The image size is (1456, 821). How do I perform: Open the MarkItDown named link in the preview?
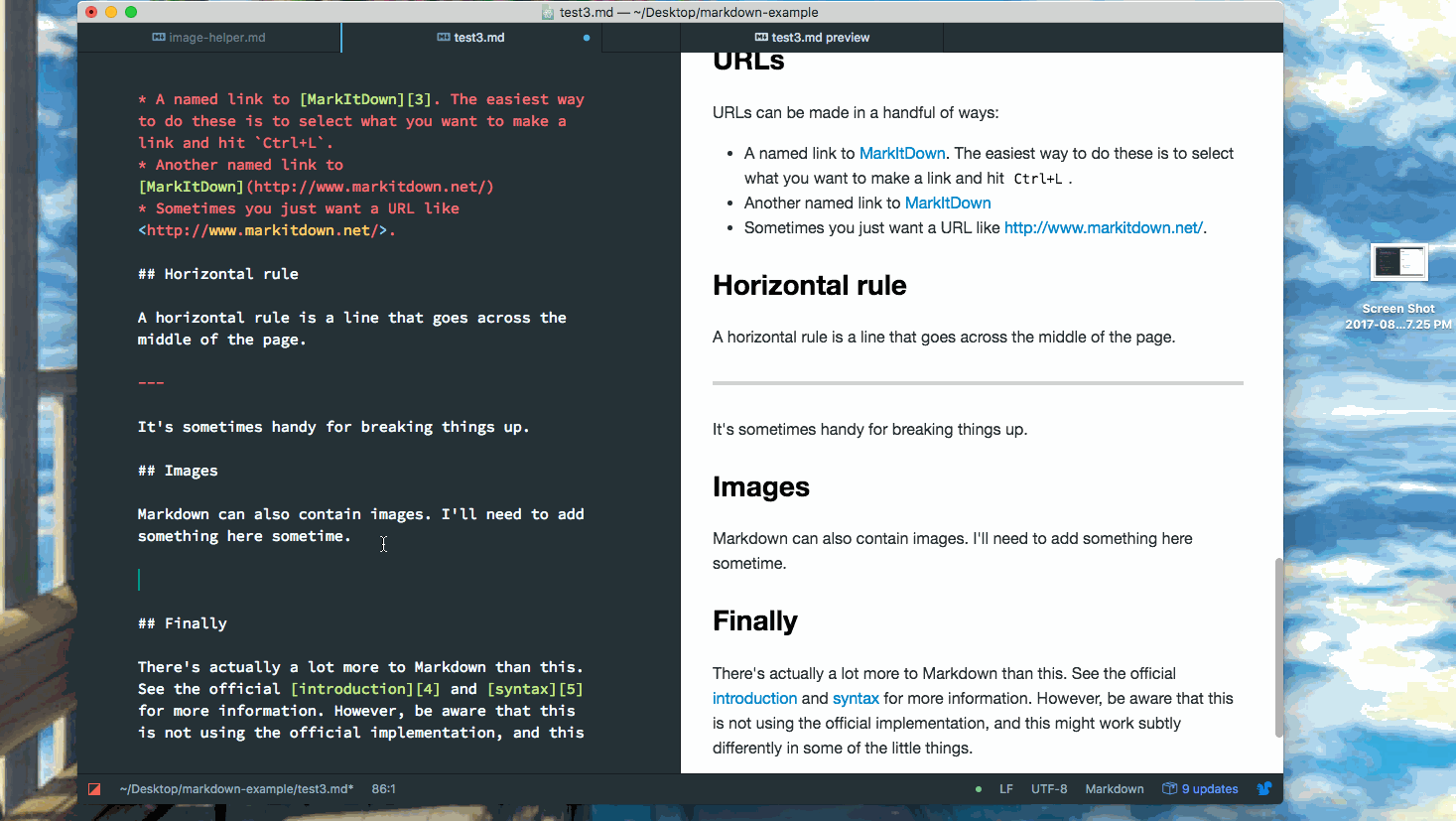coord(902,153)
